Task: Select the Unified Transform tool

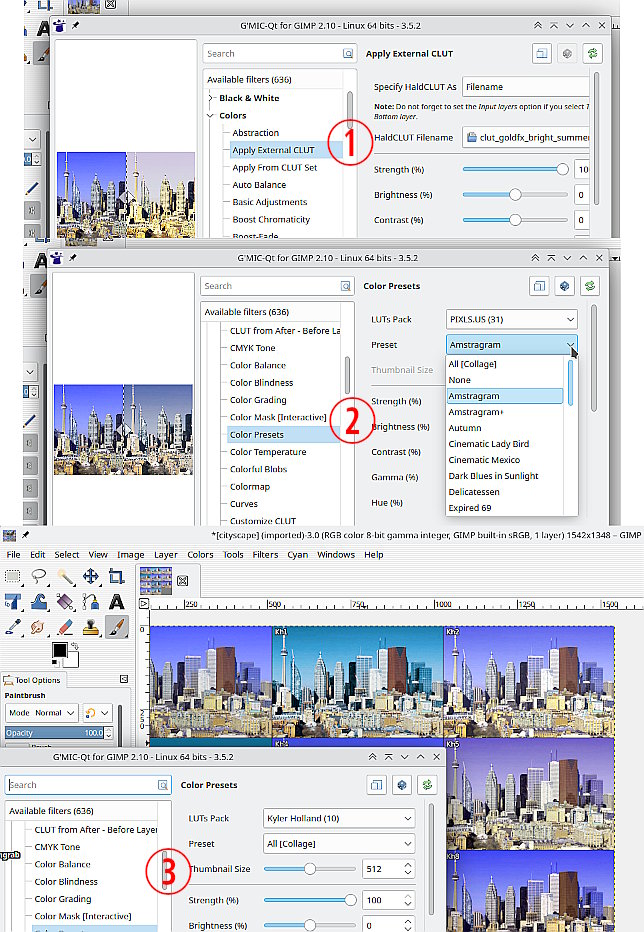Action: (x=12, y=602)
